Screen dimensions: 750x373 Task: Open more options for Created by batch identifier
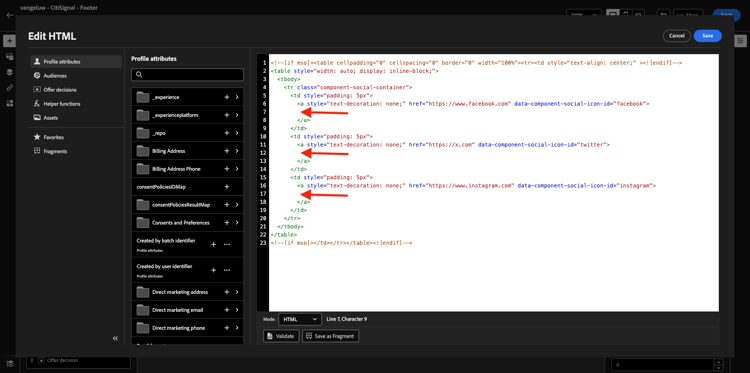[x=227, y=244]
